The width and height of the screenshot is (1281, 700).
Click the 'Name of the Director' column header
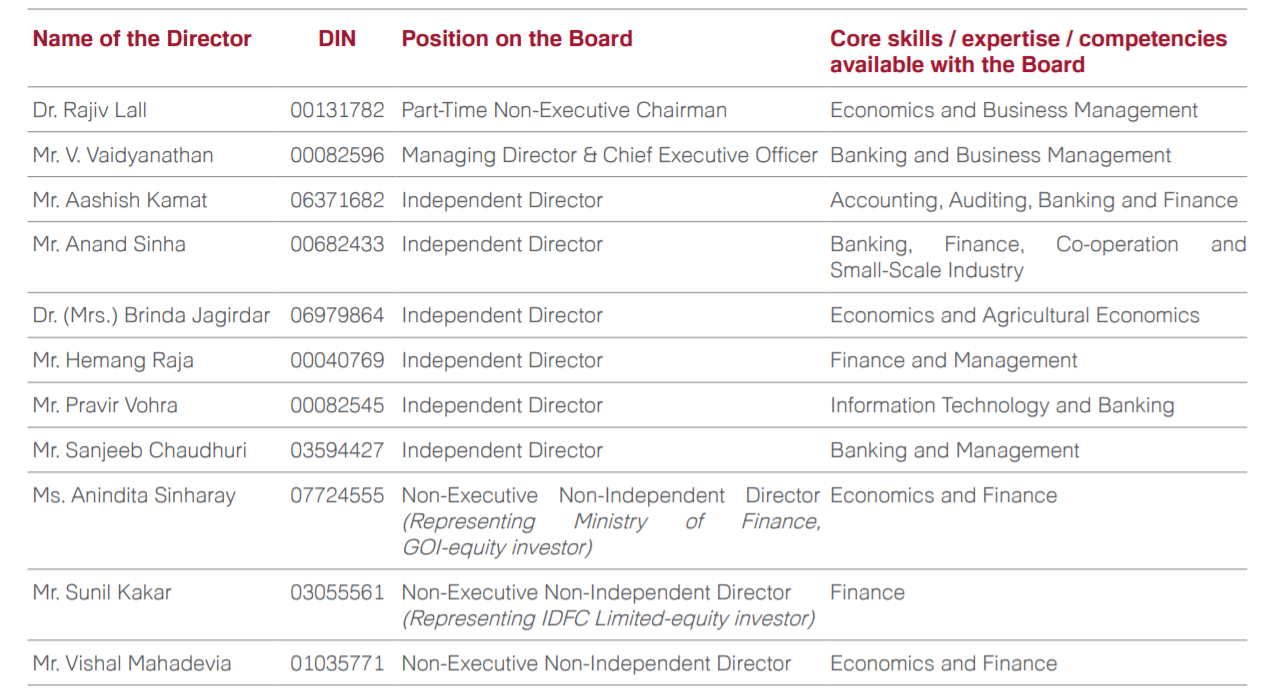pos(142,39)
